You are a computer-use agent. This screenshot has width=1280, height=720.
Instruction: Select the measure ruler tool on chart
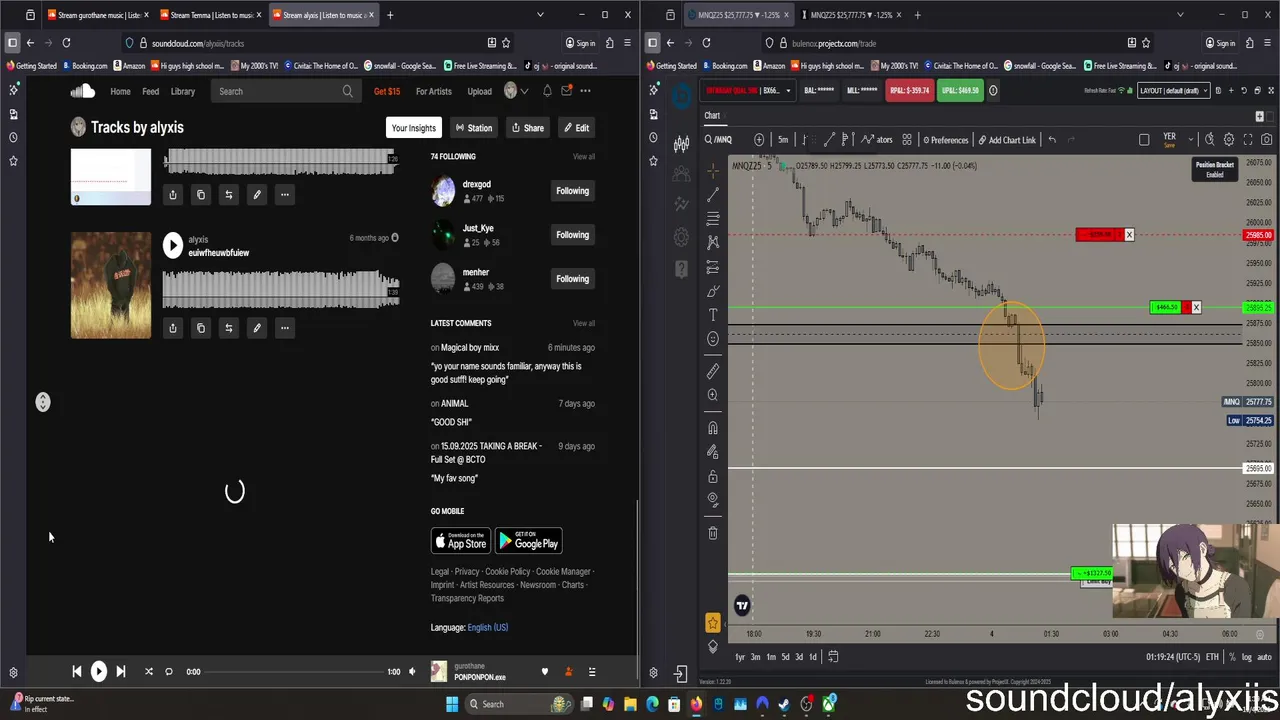tap(713, 371)
